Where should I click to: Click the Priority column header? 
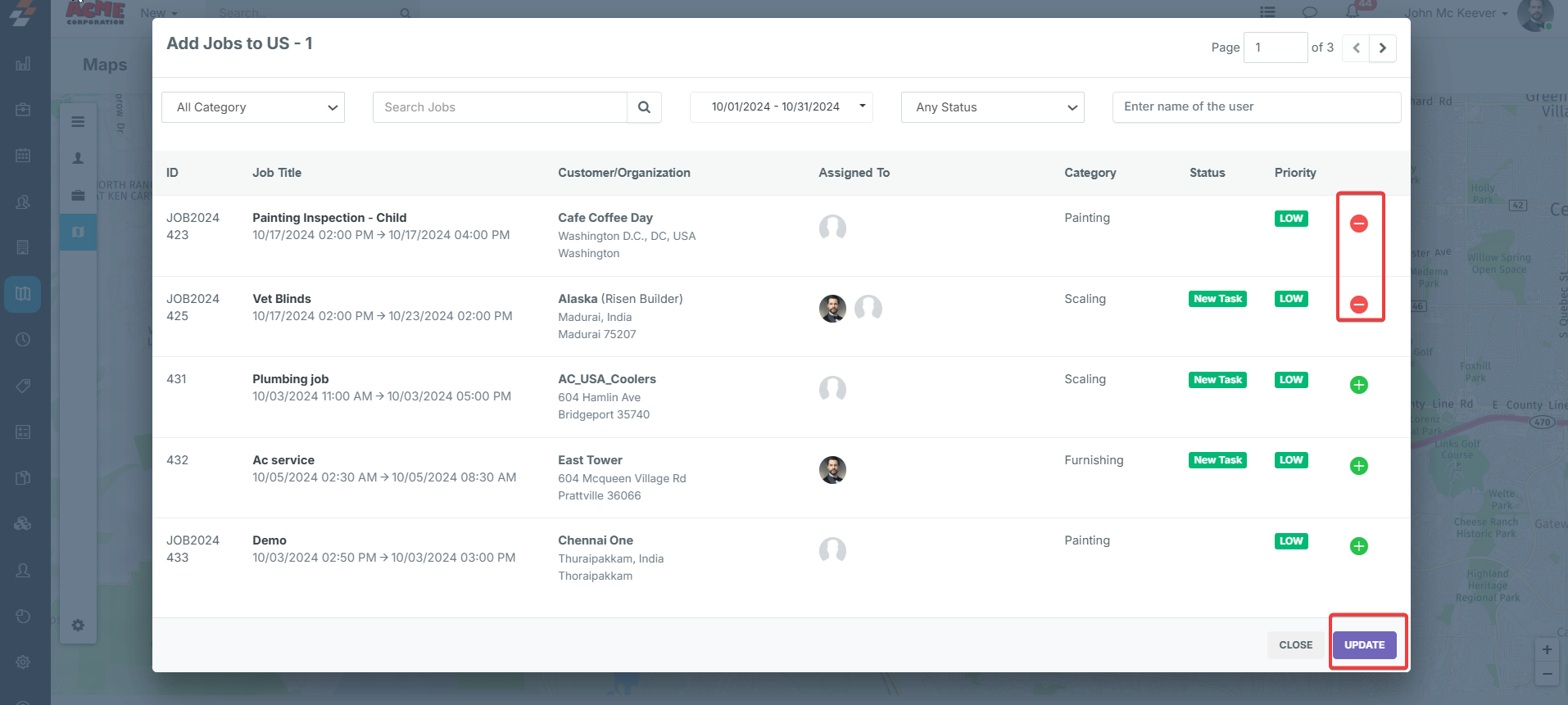click(1294, 173)
